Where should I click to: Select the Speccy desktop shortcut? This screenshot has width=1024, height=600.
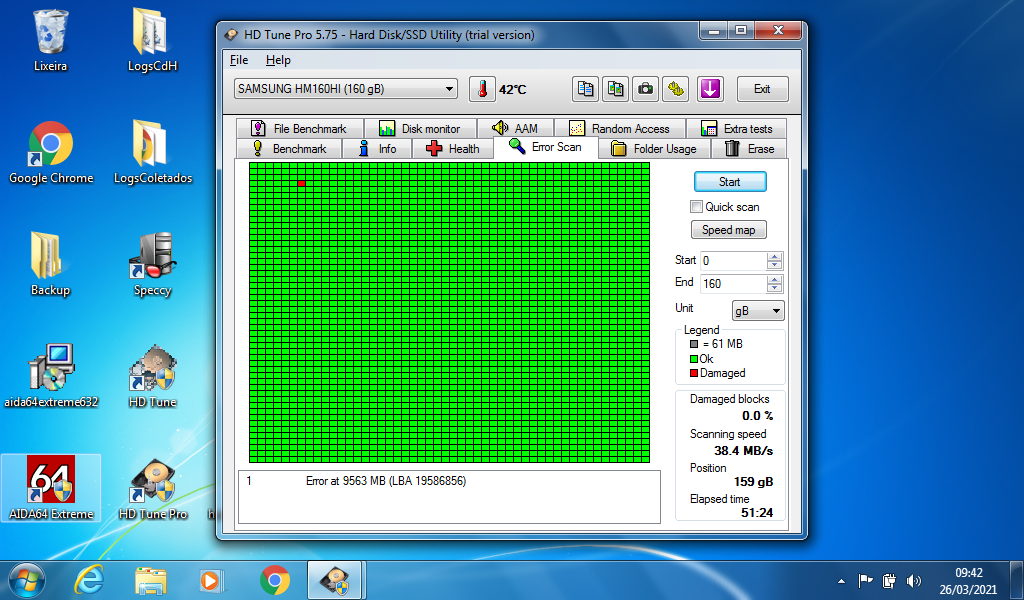(152, 264)
